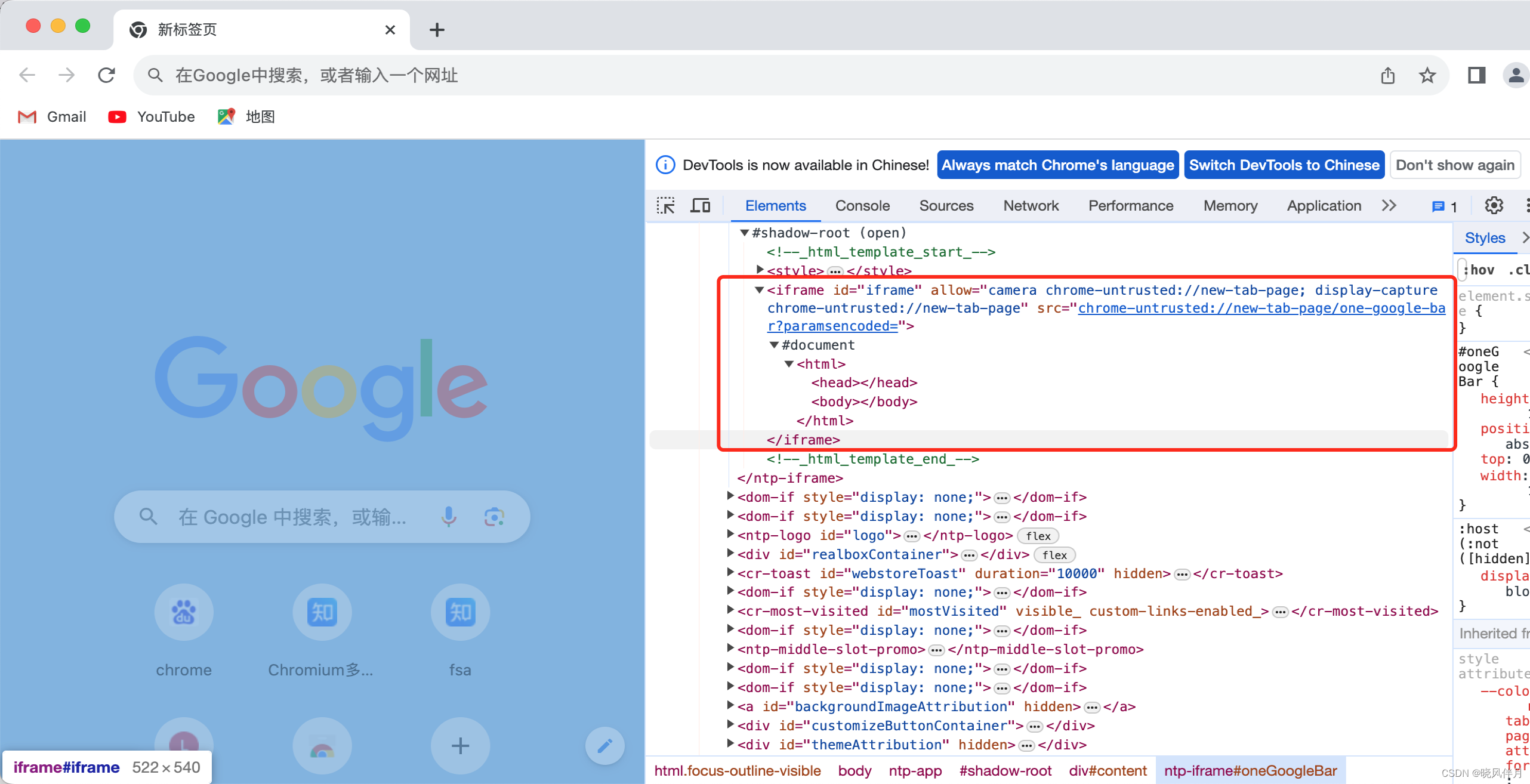This screenshot has width=1530, height=784.
Task: Expand div id="themeAttribution" node
Action: (730, 743)
